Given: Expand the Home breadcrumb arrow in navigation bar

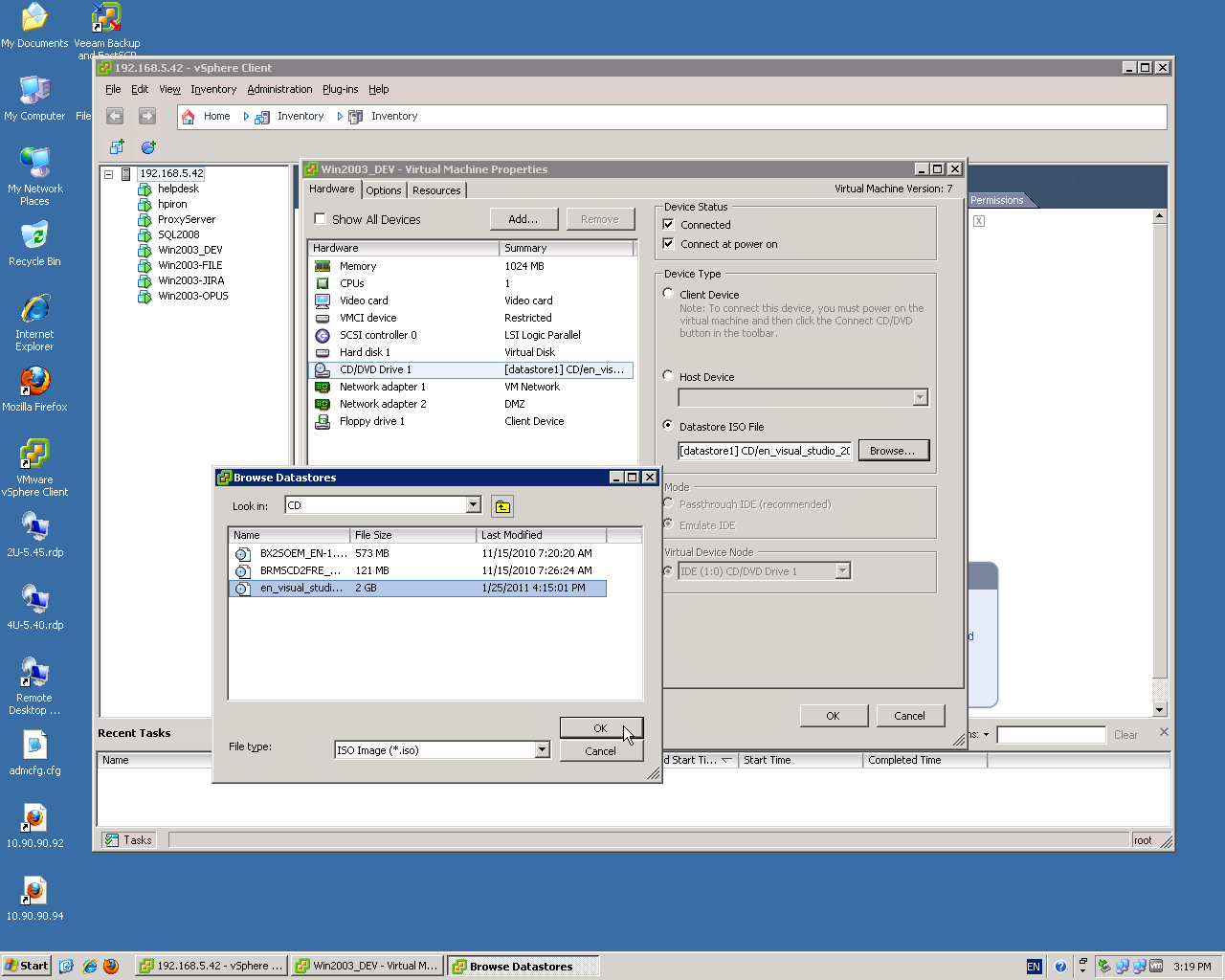Looking at the screenshot, I should click(x=246, y=117).
